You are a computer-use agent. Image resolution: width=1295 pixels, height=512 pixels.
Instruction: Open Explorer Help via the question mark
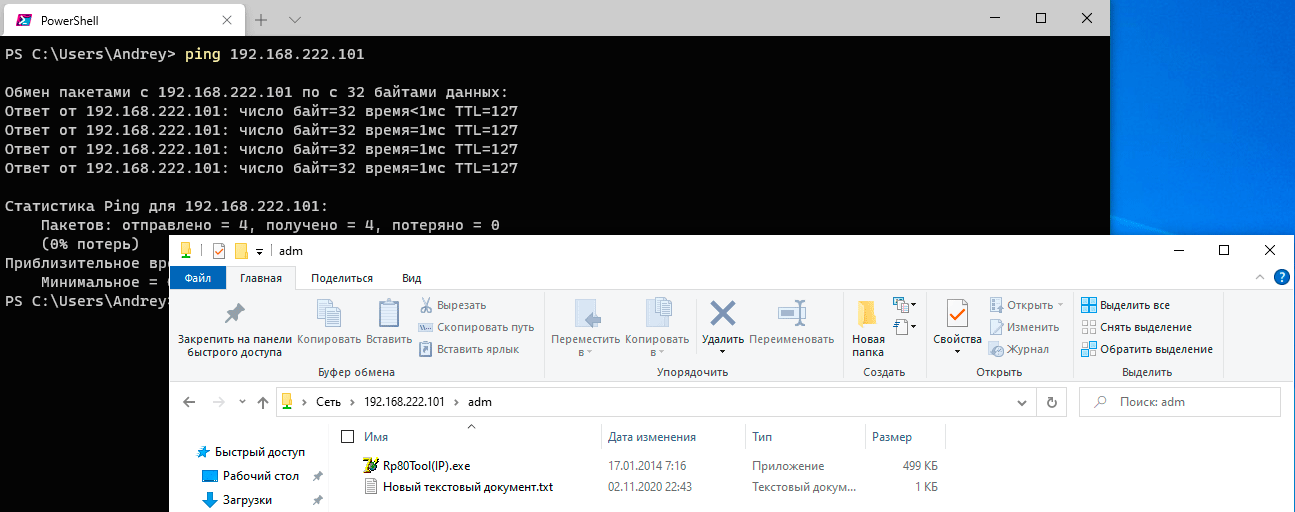point(1282,278)
